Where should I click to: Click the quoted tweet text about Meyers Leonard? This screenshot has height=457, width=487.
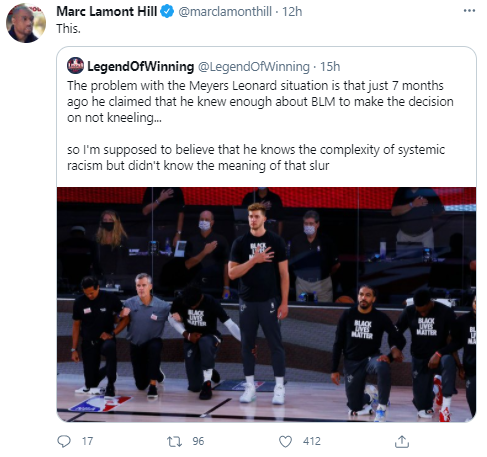(260, 126)
